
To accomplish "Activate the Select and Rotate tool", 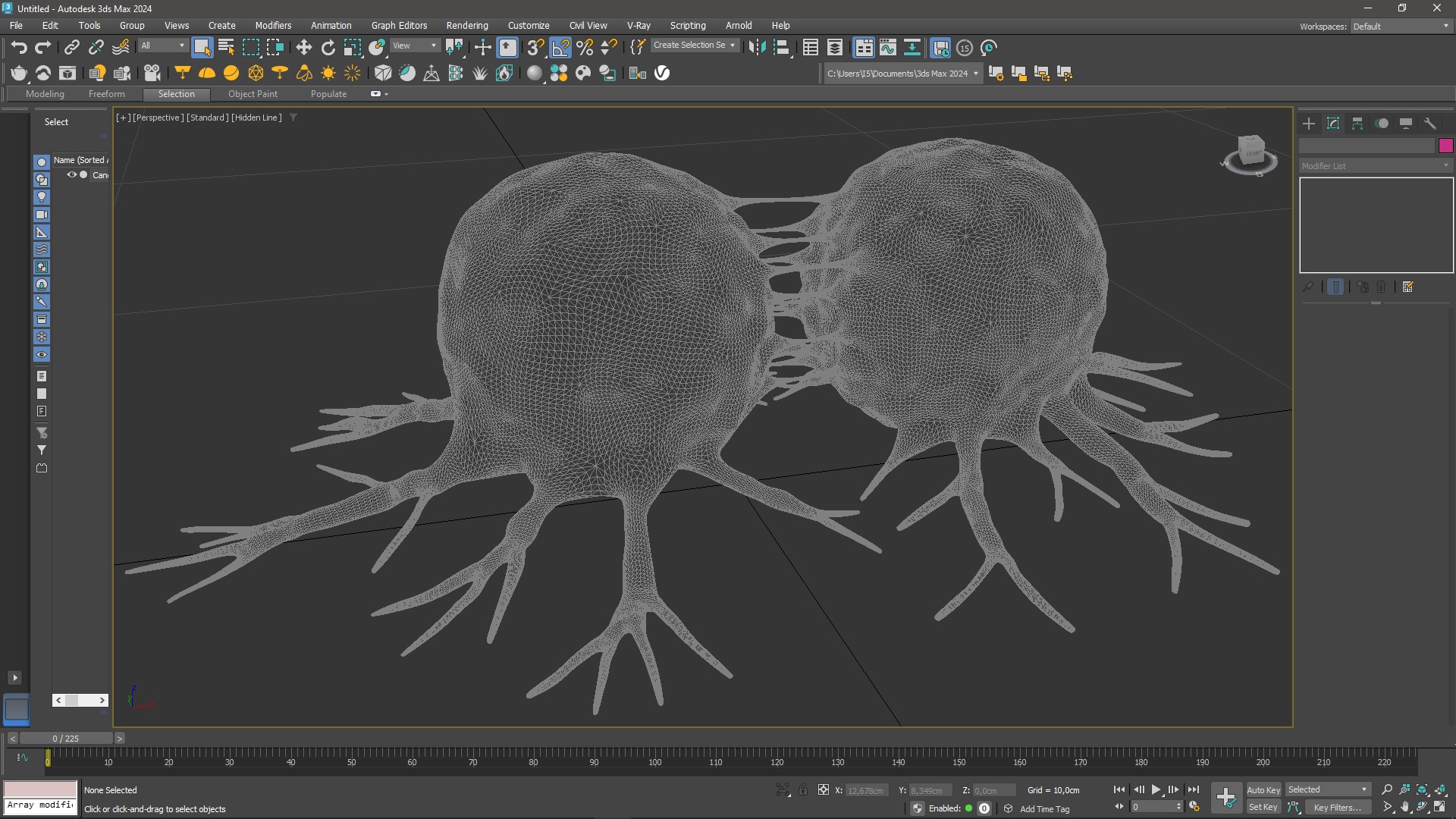I will click(x=328, y=48).
